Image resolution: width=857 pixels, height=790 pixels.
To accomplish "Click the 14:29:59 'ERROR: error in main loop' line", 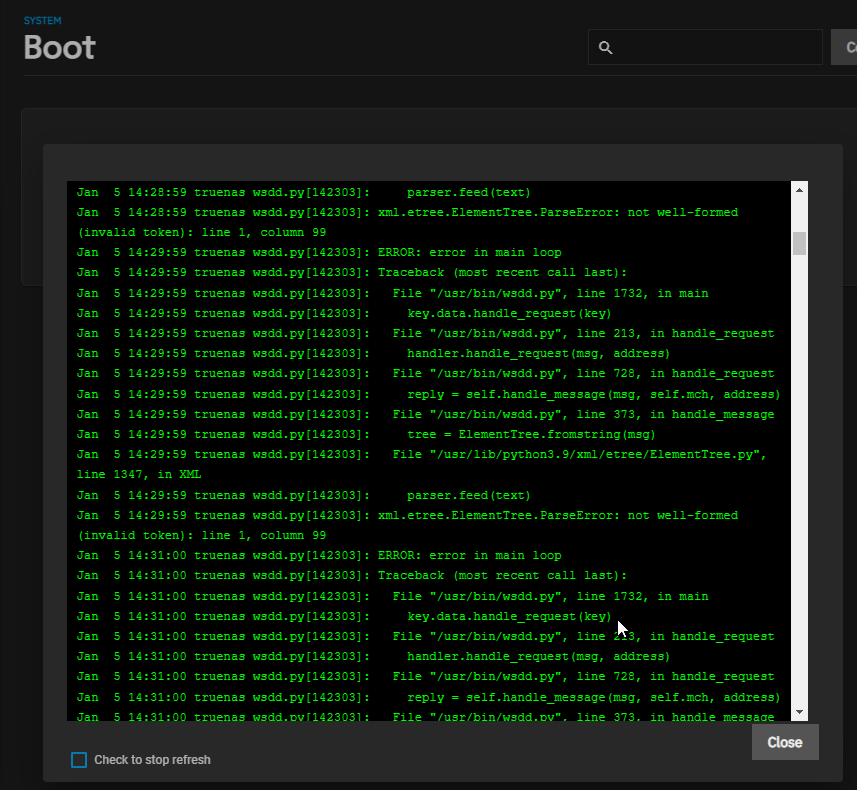I will coord(319,253).
